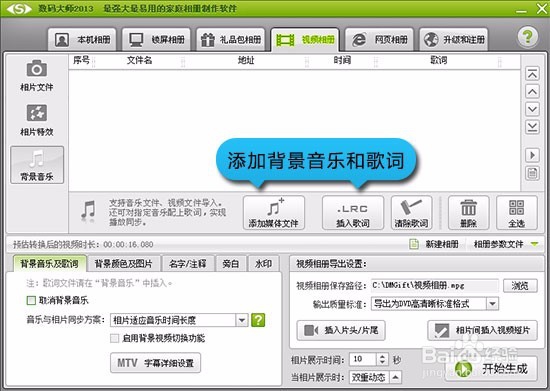Open the 本机相册 tab

[x=82, y=40]
